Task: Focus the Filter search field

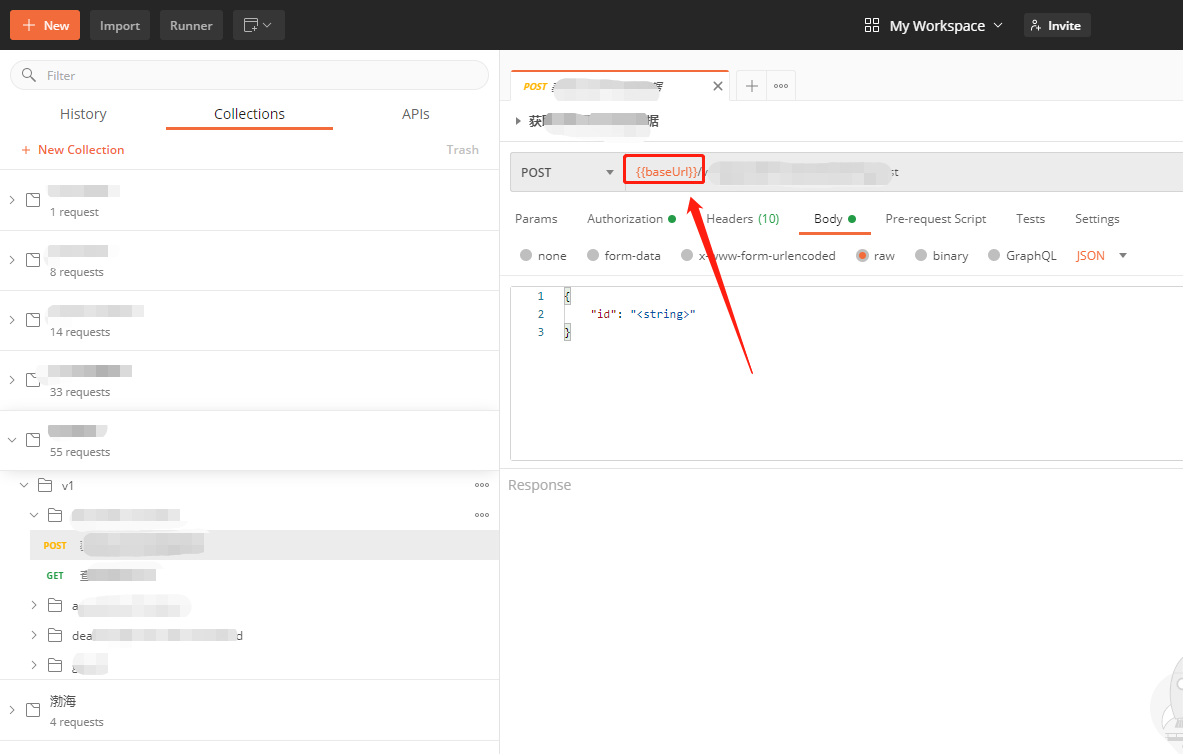Action: point(249,75)
